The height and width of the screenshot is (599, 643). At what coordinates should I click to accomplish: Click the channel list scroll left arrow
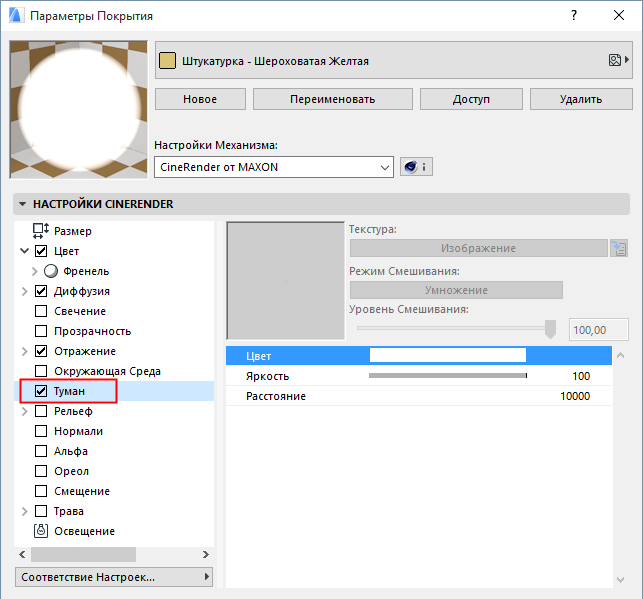click(22, 554)
